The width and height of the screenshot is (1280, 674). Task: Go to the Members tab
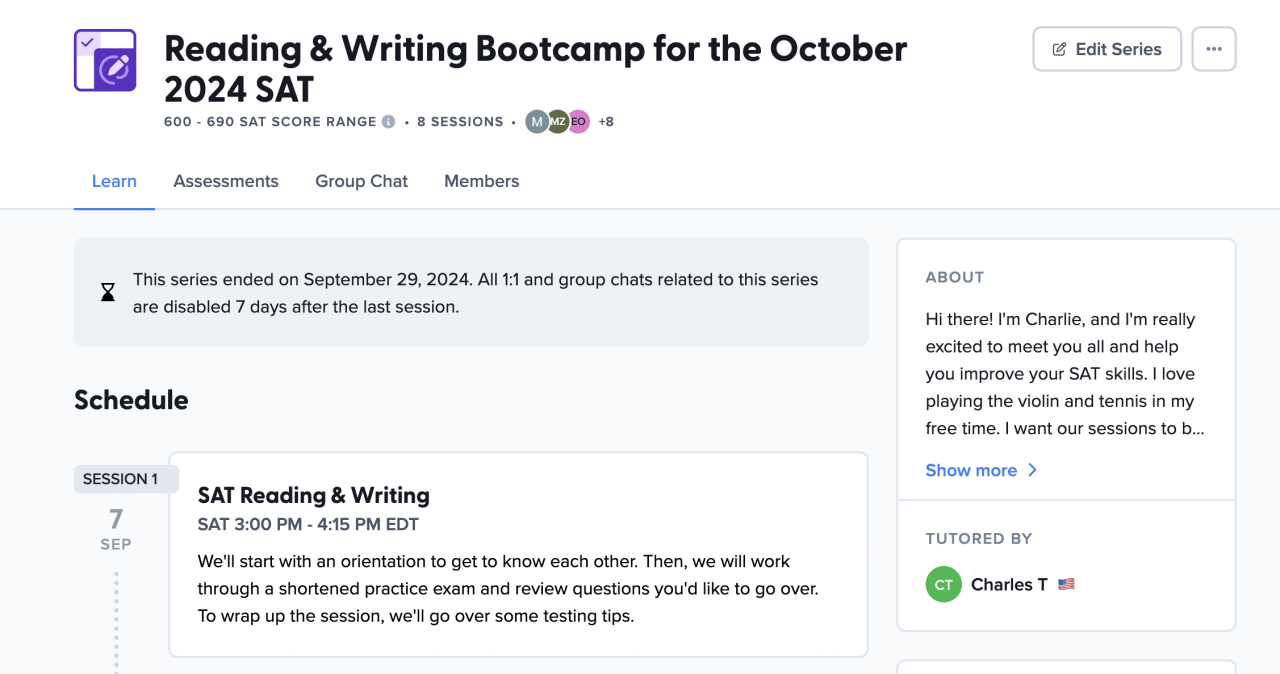pos(481,181)
